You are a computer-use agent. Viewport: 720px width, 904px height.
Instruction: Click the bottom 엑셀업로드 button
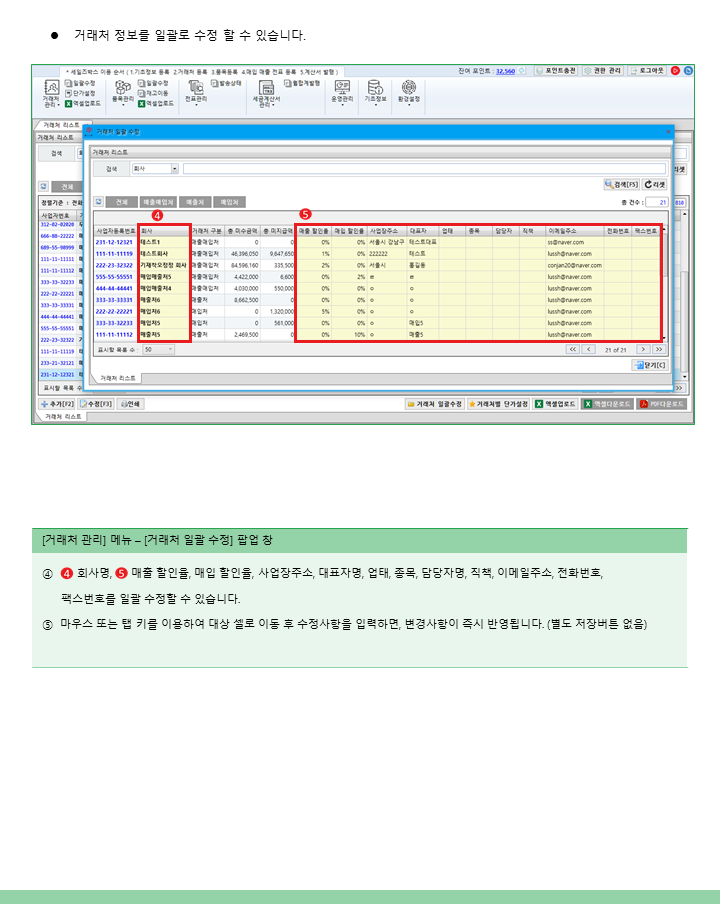pos(555,404)
